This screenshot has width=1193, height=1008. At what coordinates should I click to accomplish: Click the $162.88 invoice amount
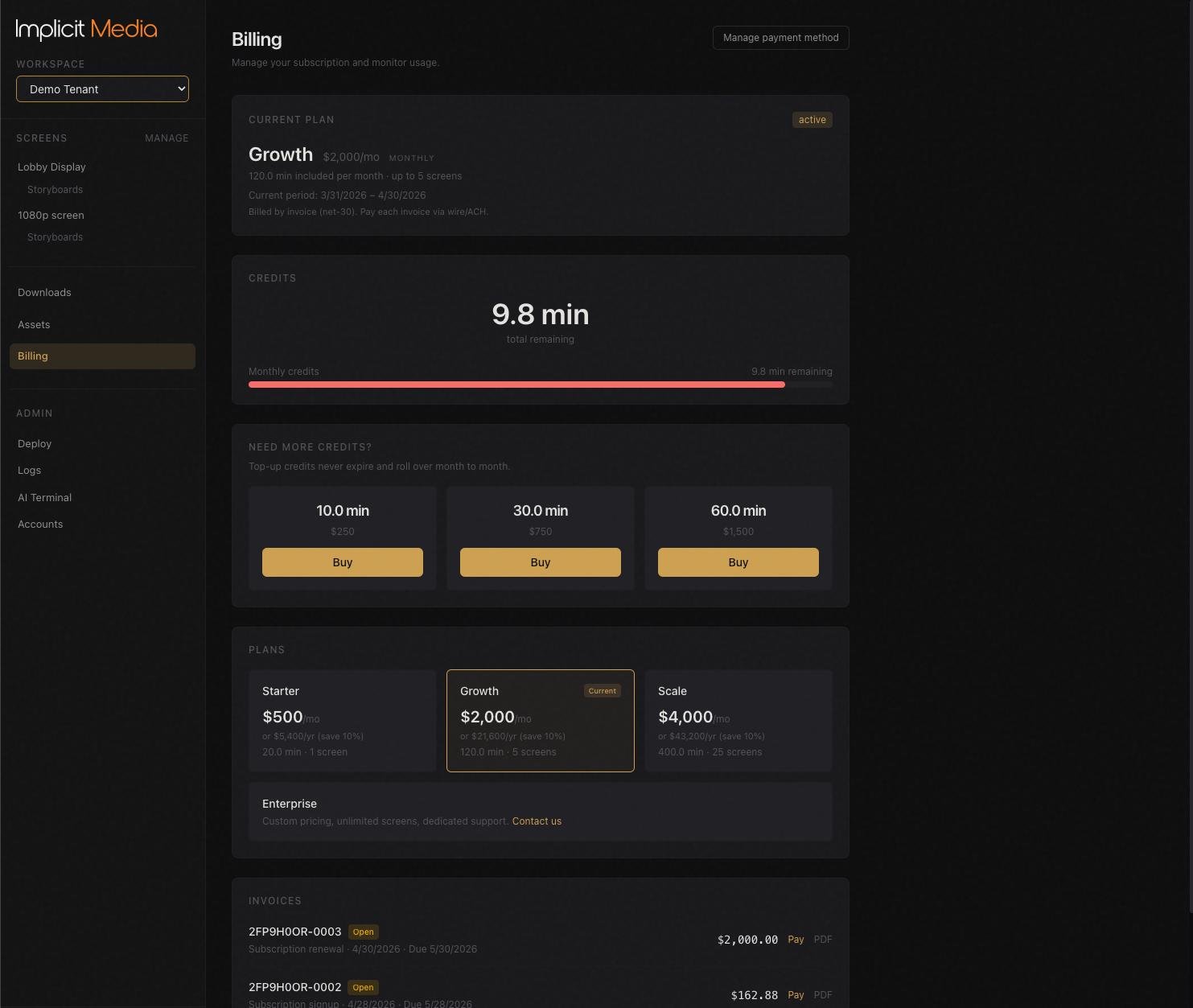[x=755, y=995]
